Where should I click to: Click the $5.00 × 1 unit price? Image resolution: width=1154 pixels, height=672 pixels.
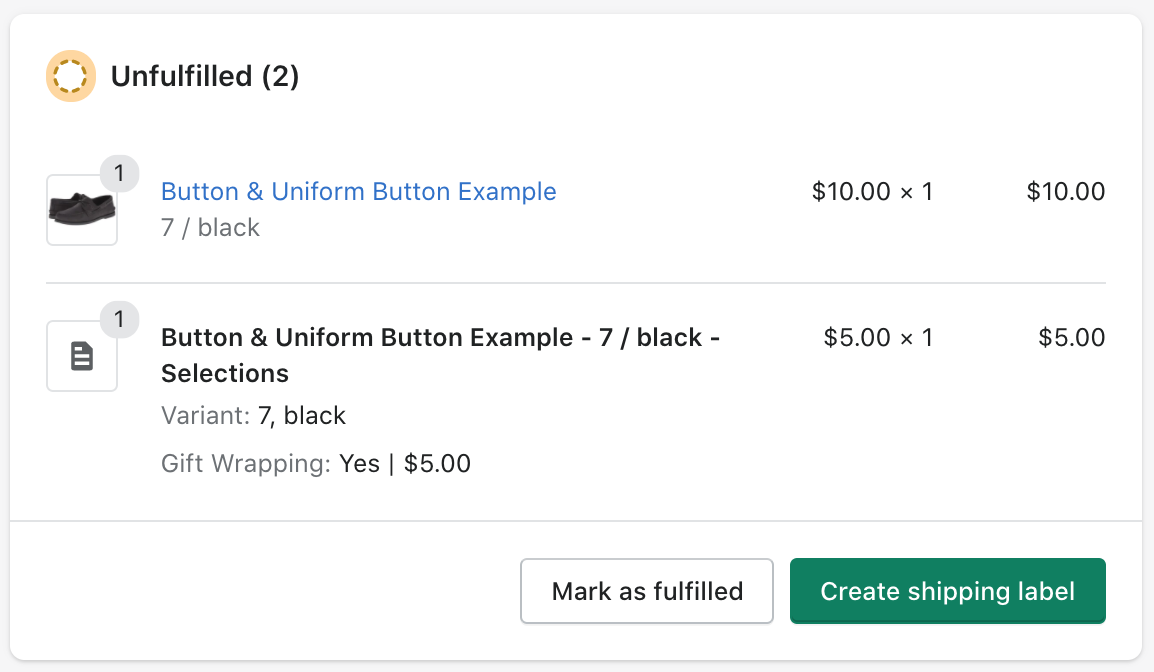coord(878,337)
